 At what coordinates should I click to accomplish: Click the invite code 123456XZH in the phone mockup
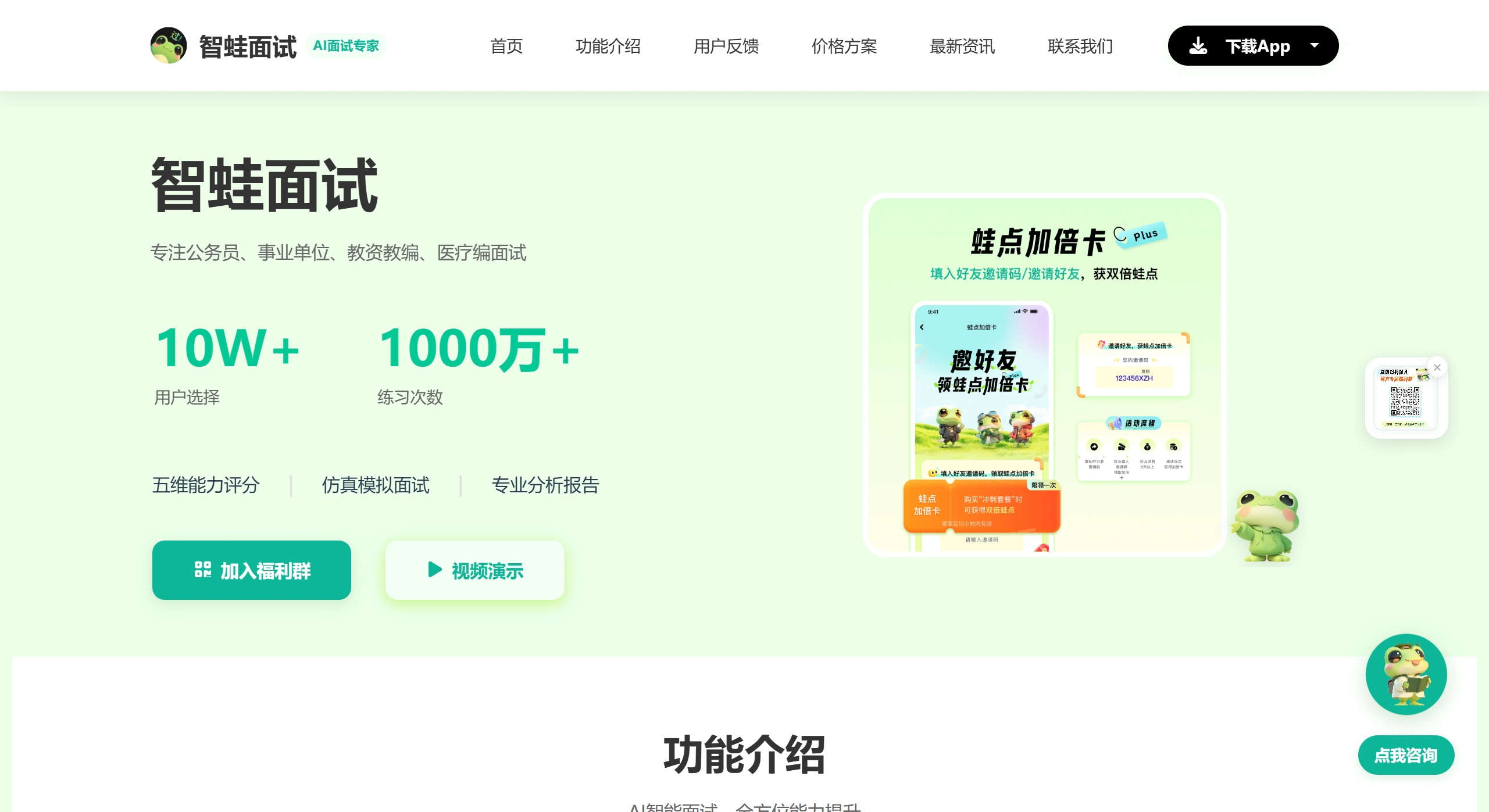click(1133, 378)
